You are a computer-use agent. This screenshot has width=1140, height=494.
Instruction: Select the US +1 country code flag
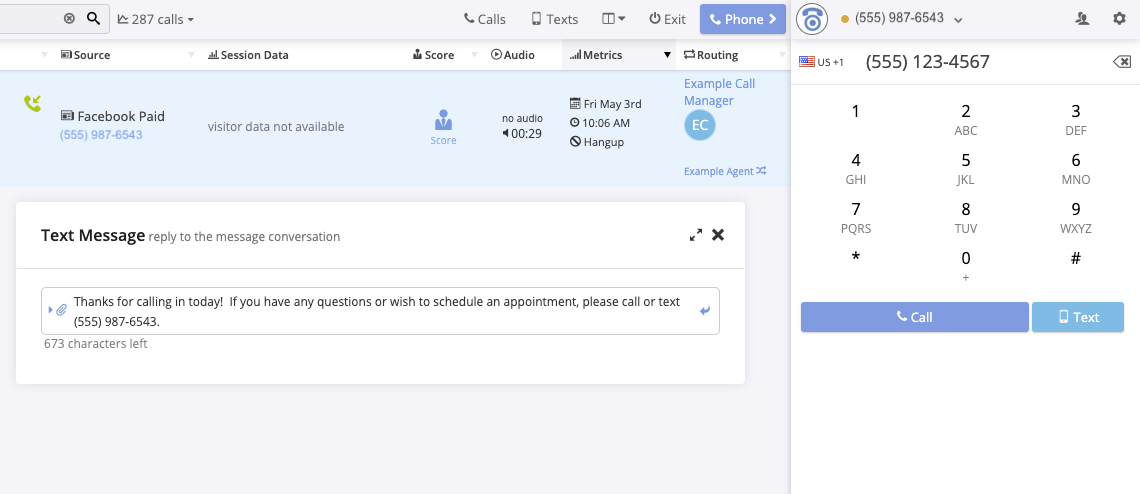tap(821, 62)
